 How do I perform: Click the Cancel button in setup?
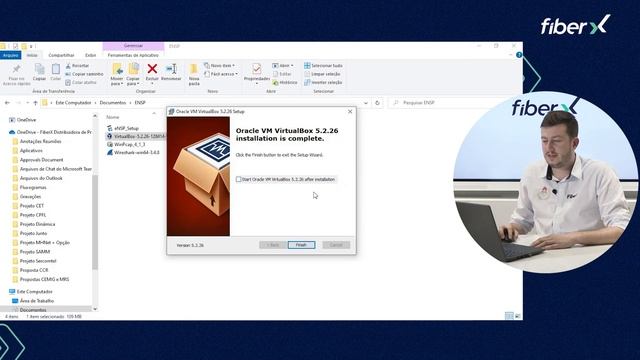pos(336,245)
